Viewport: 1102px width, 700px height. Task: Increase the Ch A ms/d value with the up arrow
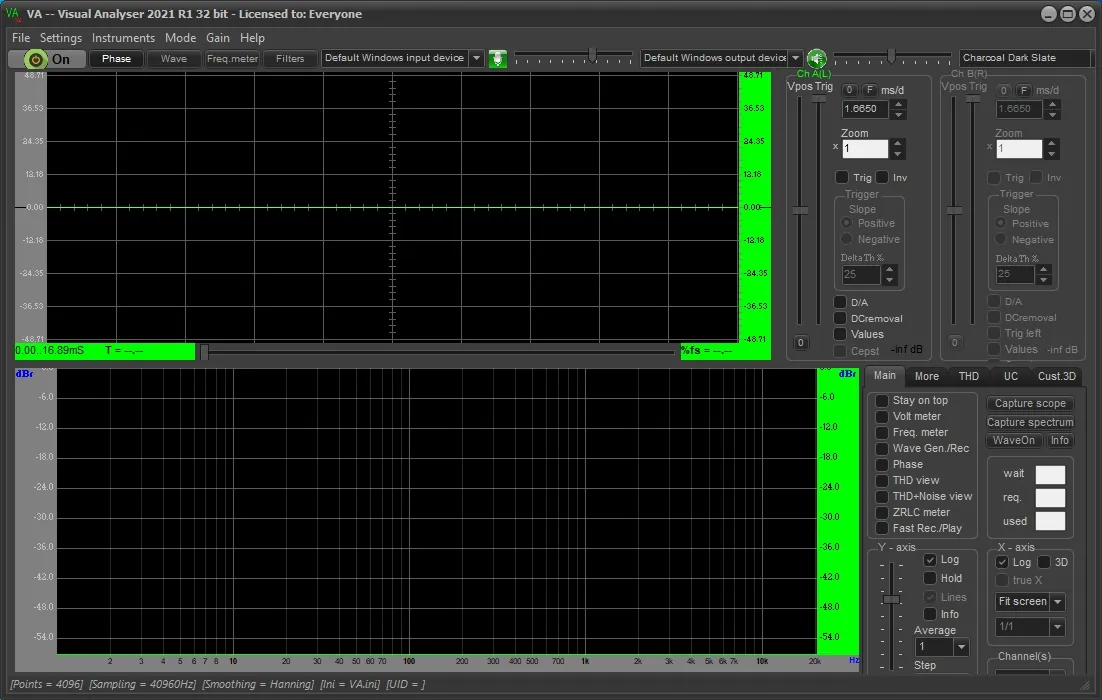pos(897,104)
